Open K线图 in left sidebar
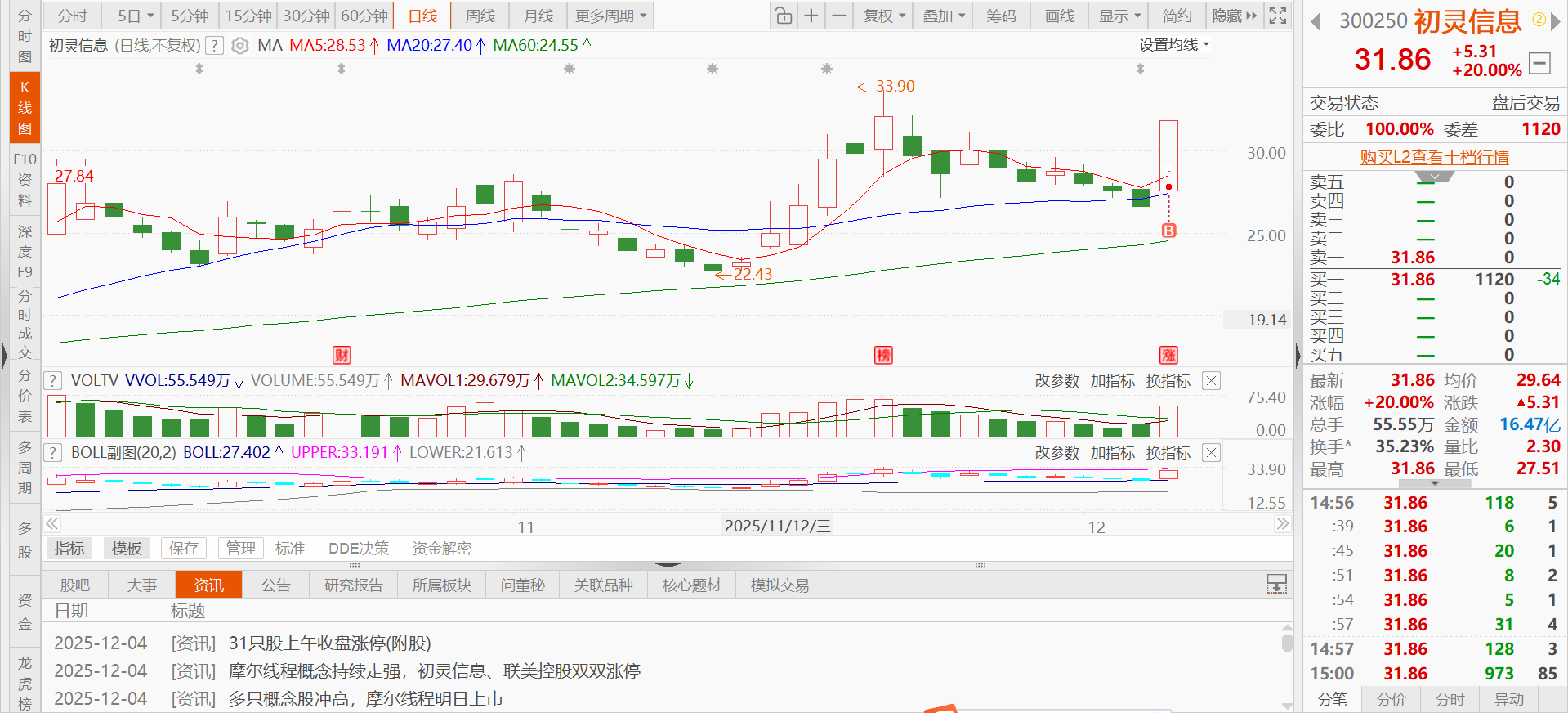The height and width of the screenshot is (713, 1568). (25, 107)
